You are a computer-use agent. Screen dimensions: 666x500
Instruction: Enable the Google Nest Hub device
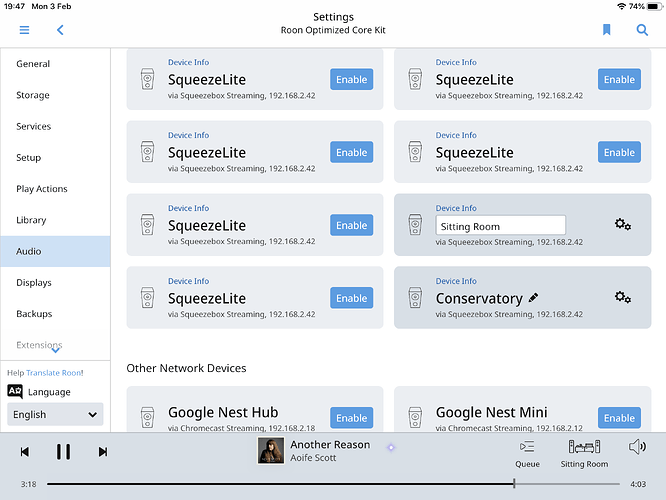351,418
